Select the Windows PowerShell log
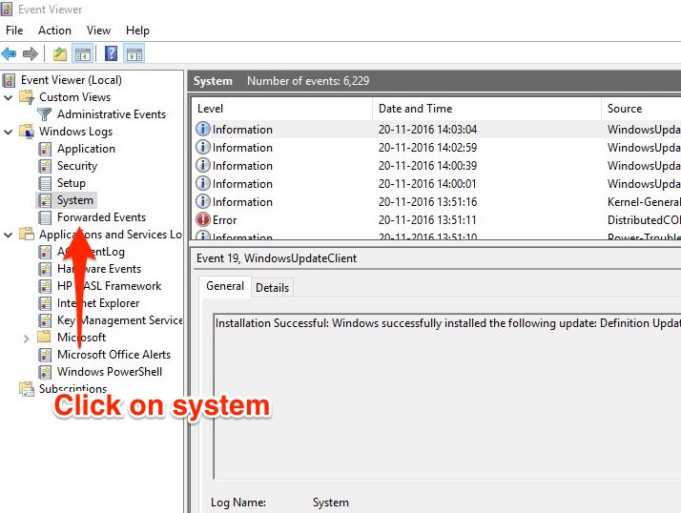 pos(109,372)
